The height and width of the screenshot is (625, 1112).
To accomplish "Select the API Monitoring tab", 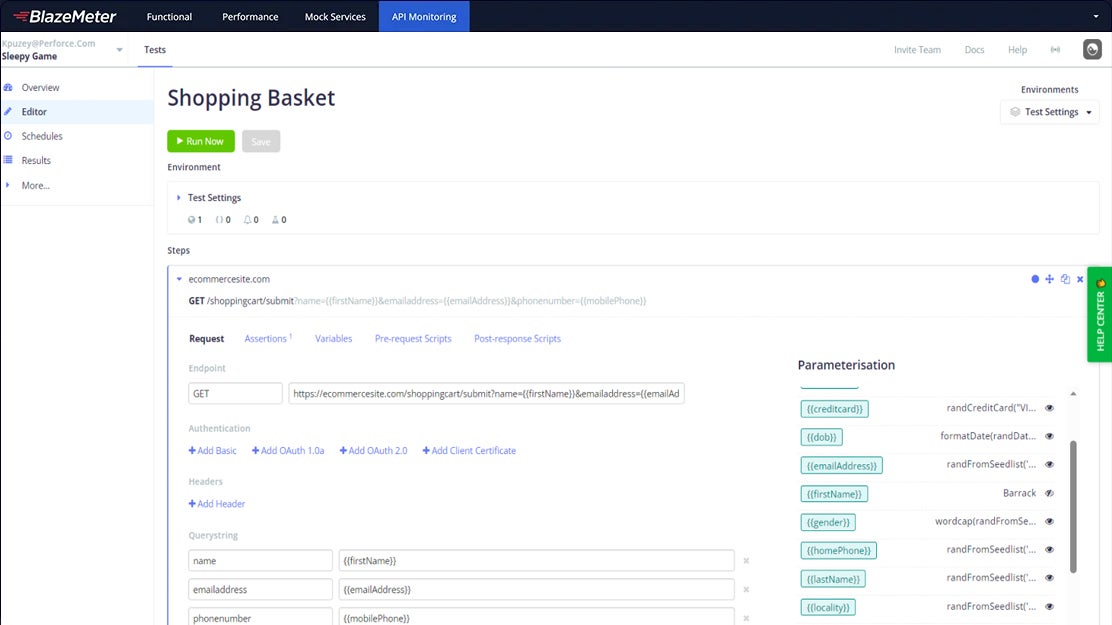I will (424, 16).
